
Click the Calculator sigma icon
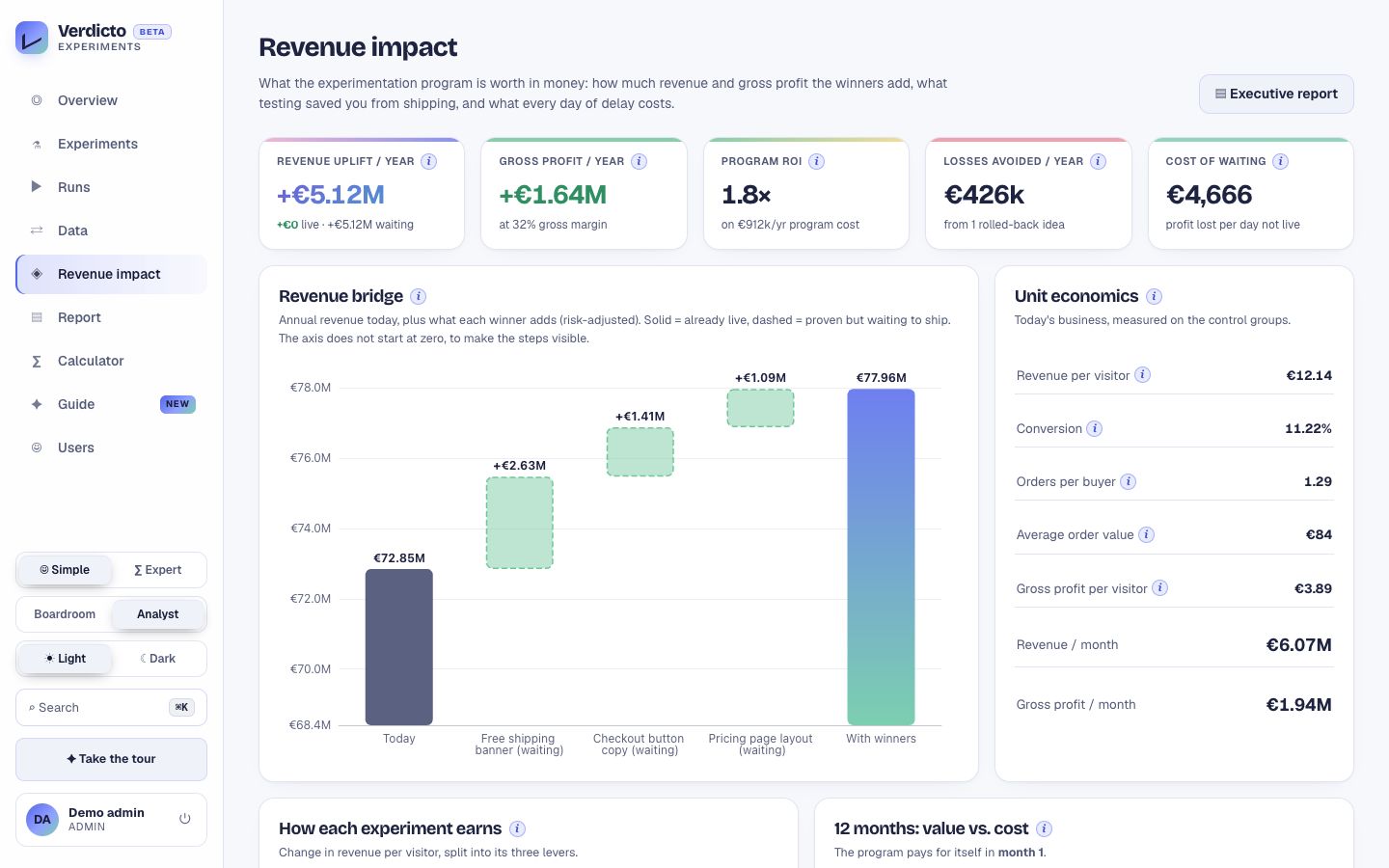point(37,361)
